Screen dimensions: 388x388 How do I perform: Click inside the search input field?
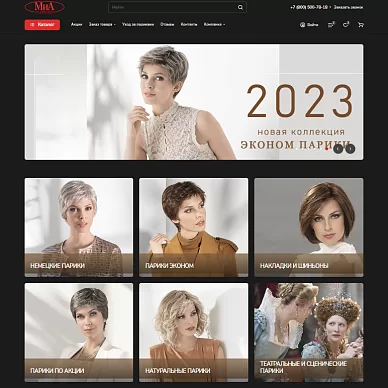click(x=173, y=7)
